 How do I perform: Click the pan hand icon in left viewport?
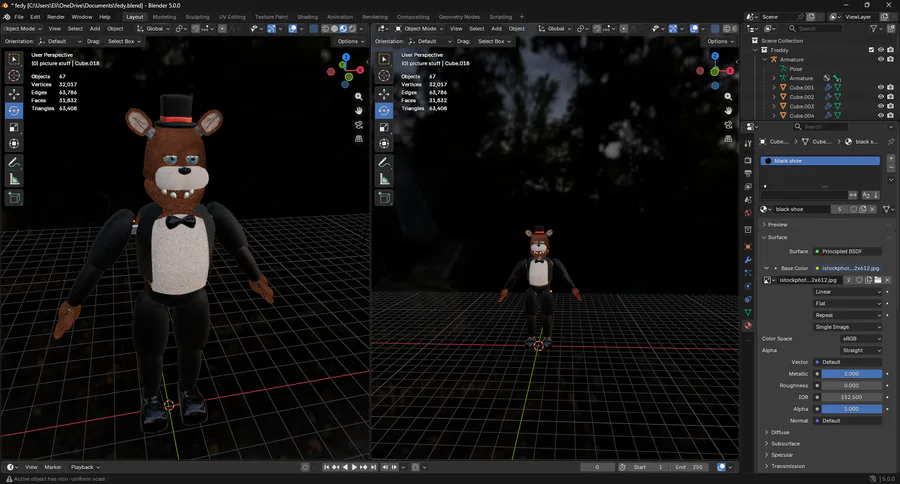pyautogui.click(x=359, y=110)
